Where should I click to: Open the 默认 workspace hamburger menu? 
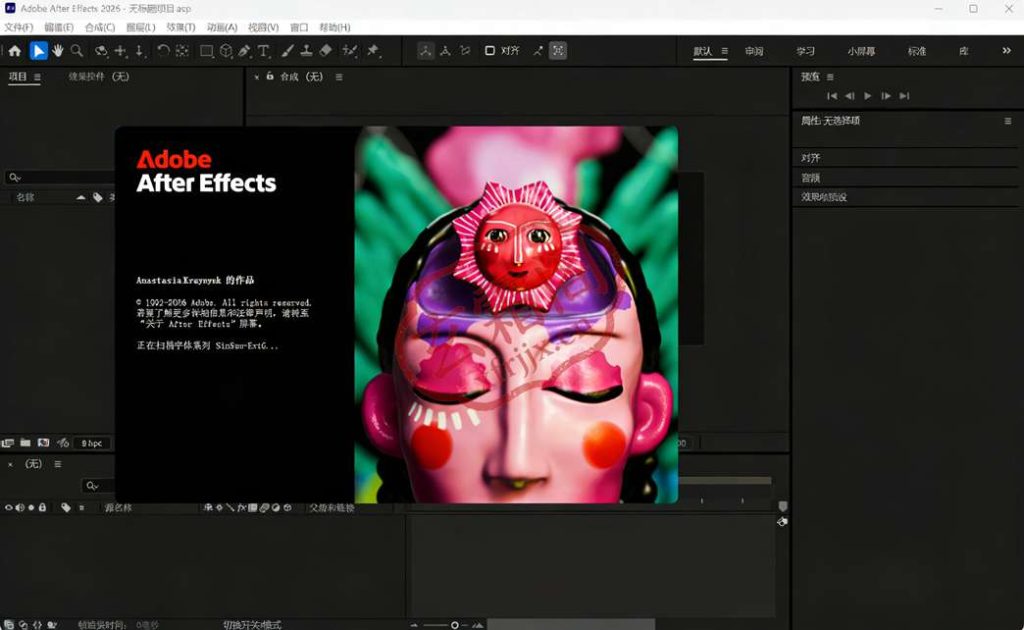(x=724, y=51)
